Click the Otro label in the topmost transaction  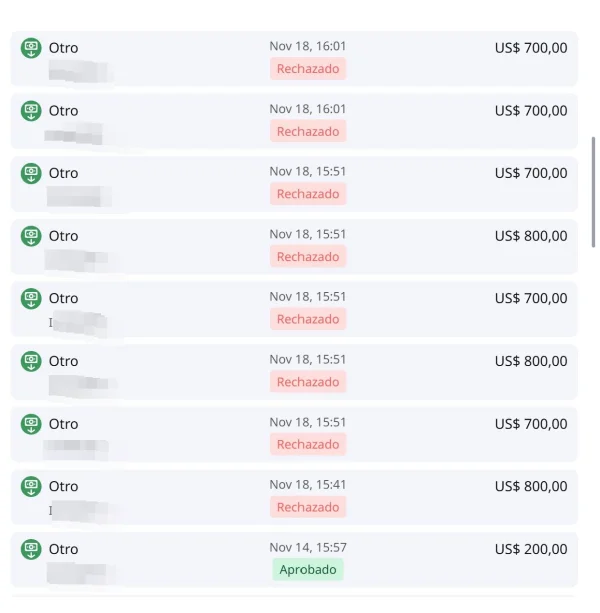63,48
